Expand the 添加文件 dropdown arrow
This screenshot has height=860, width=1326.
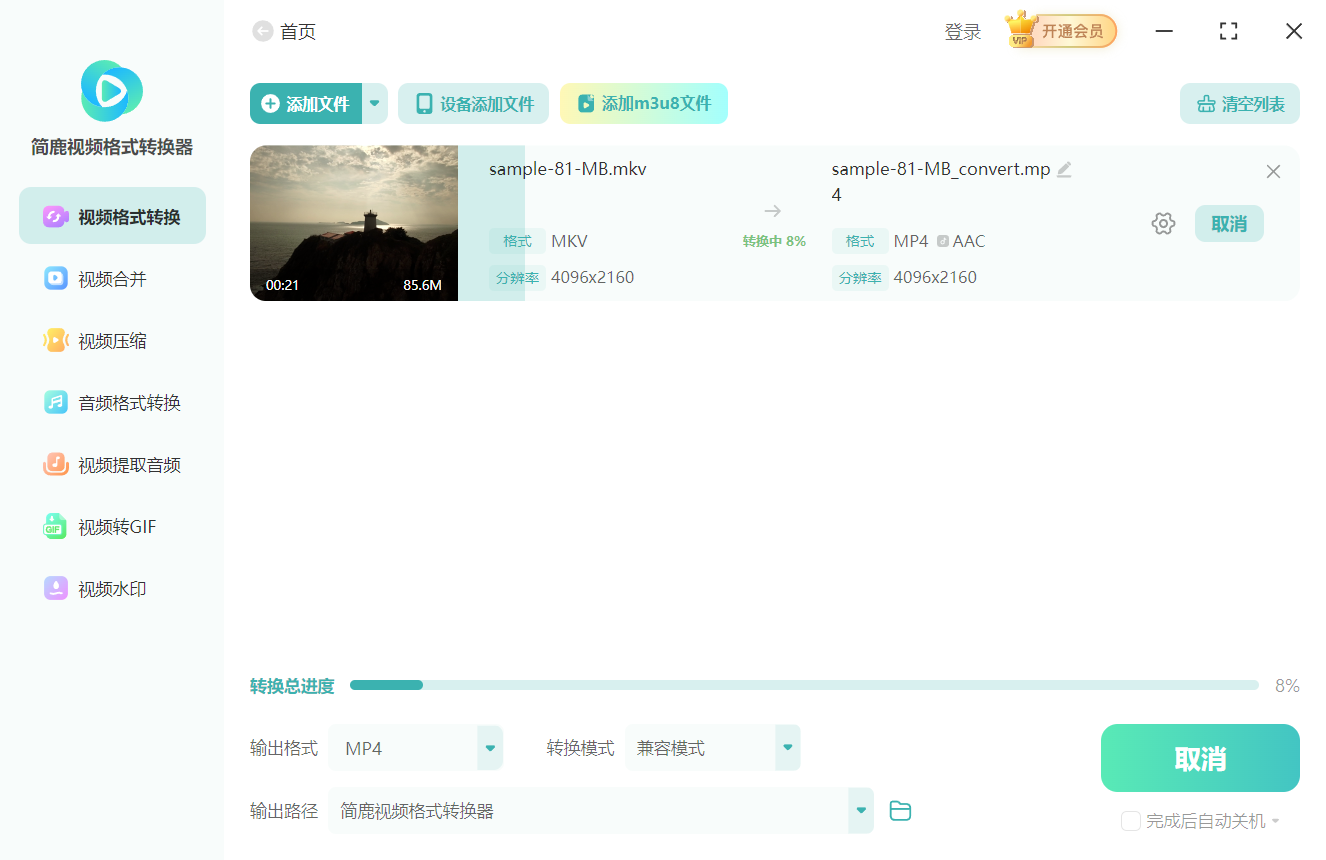pos(375,103)
